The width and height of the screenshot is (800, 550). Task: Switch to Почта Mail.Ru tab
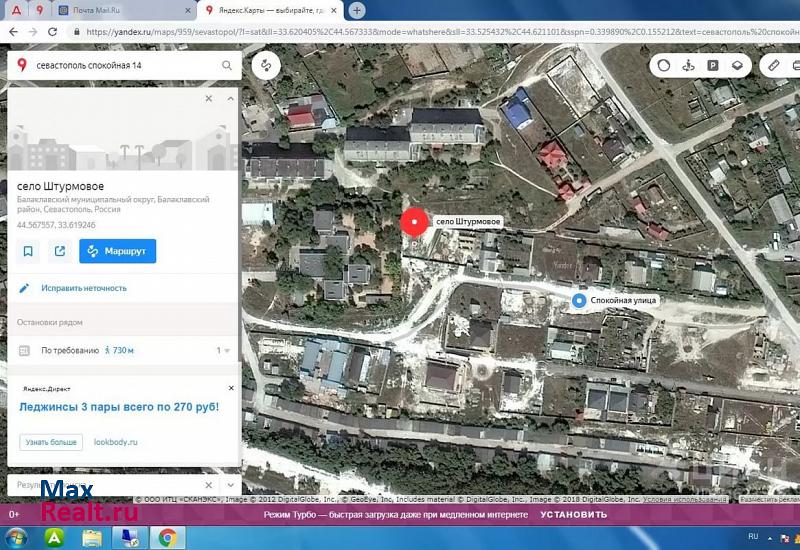pyautogui.click(x=119, y=10)
